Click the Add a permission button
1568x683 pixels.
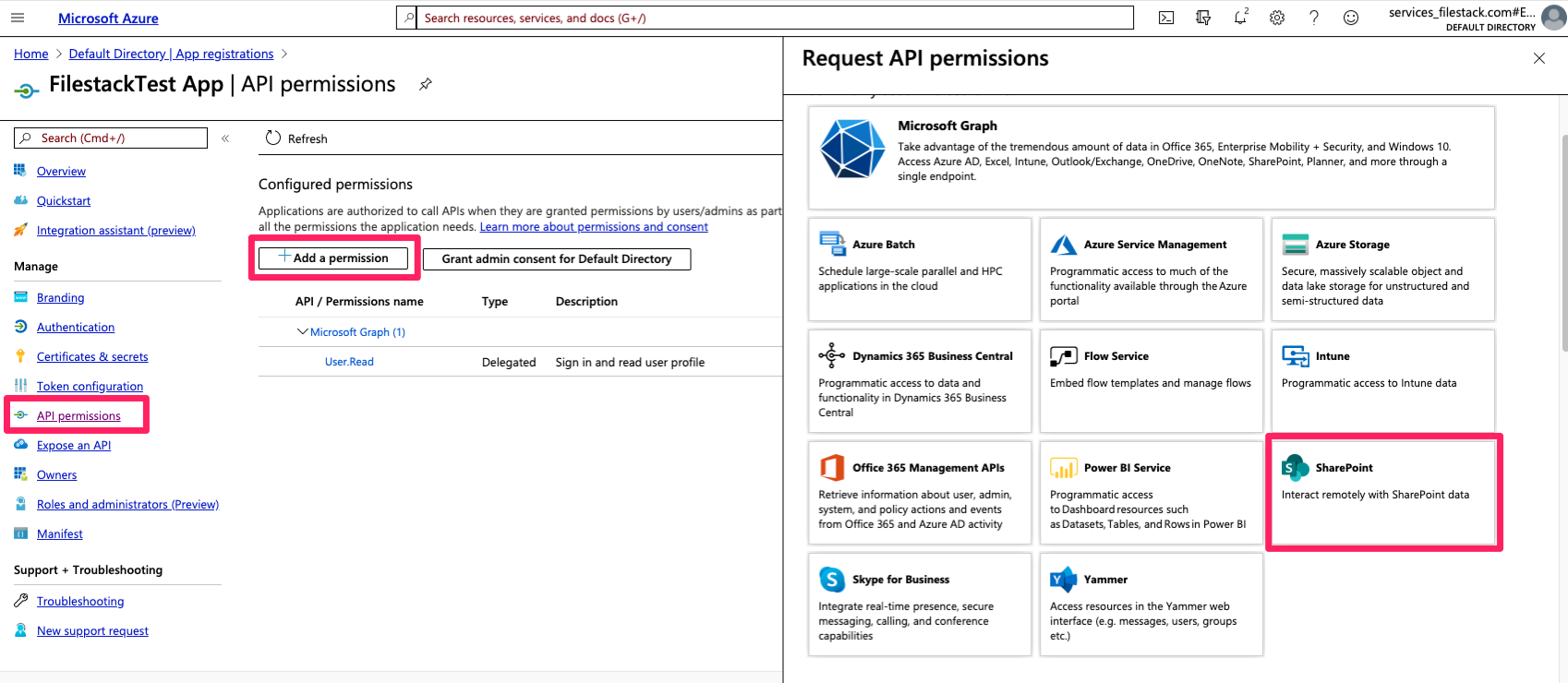pyautogui.click(x=333, y=258)
